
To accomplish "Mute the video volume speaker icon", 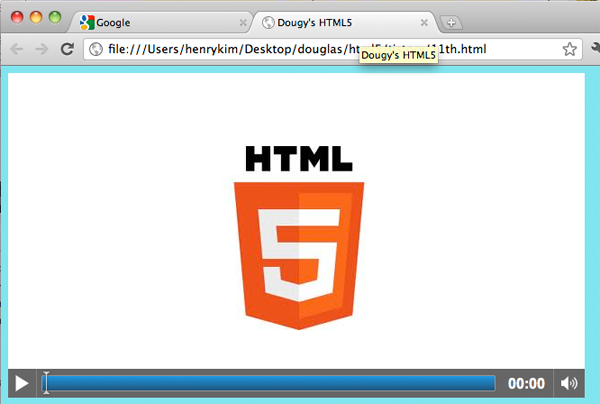I will tap(569, 383).
